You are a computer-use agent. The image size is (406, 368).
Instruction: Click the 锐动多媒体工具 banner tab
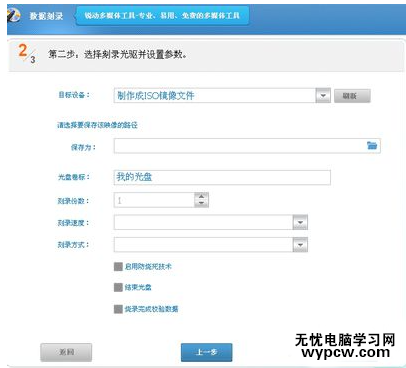(x=162, y=15)
